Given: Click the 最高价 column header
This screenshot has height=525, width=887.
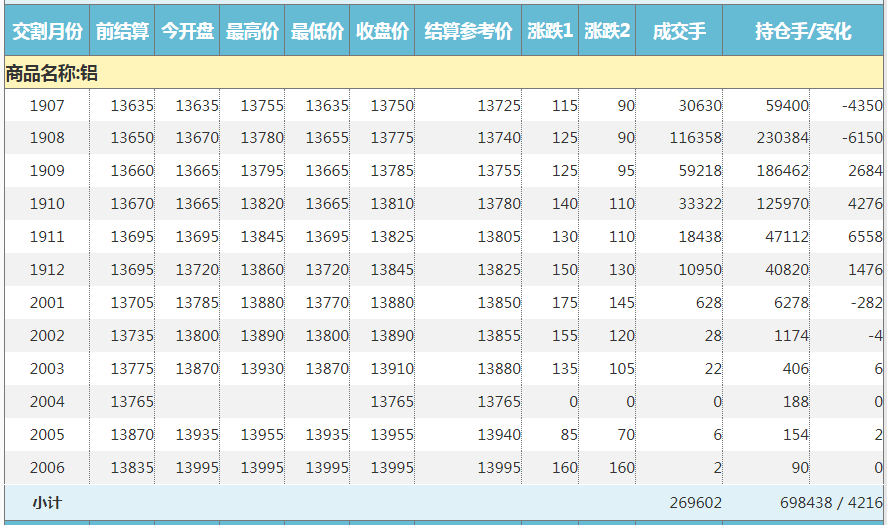Looking at the screenshot, I should click(252, 32).
